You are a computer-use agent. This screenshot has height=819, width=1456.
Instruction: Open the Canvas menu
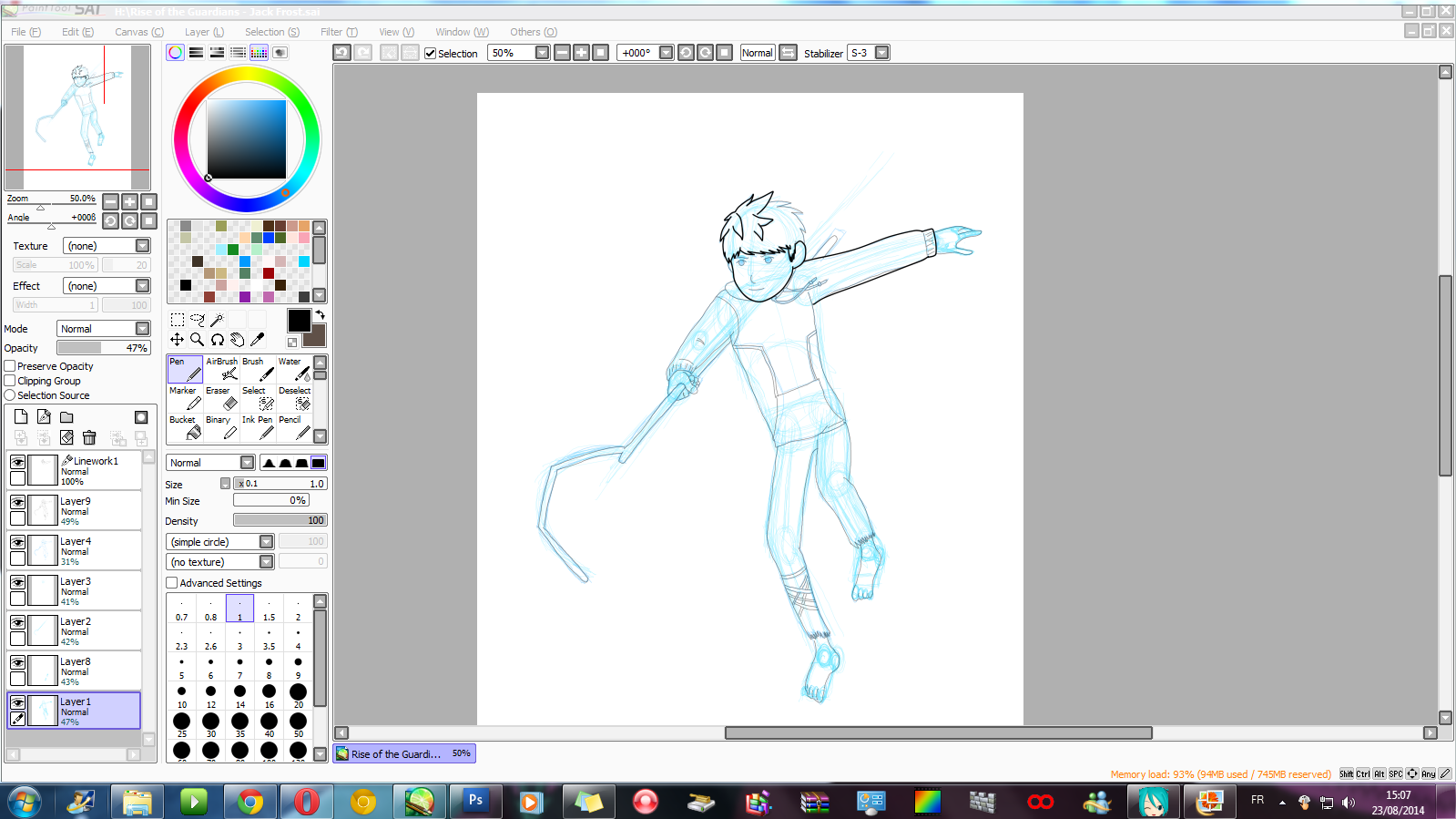pyautogui.click(x=139, y=32)
